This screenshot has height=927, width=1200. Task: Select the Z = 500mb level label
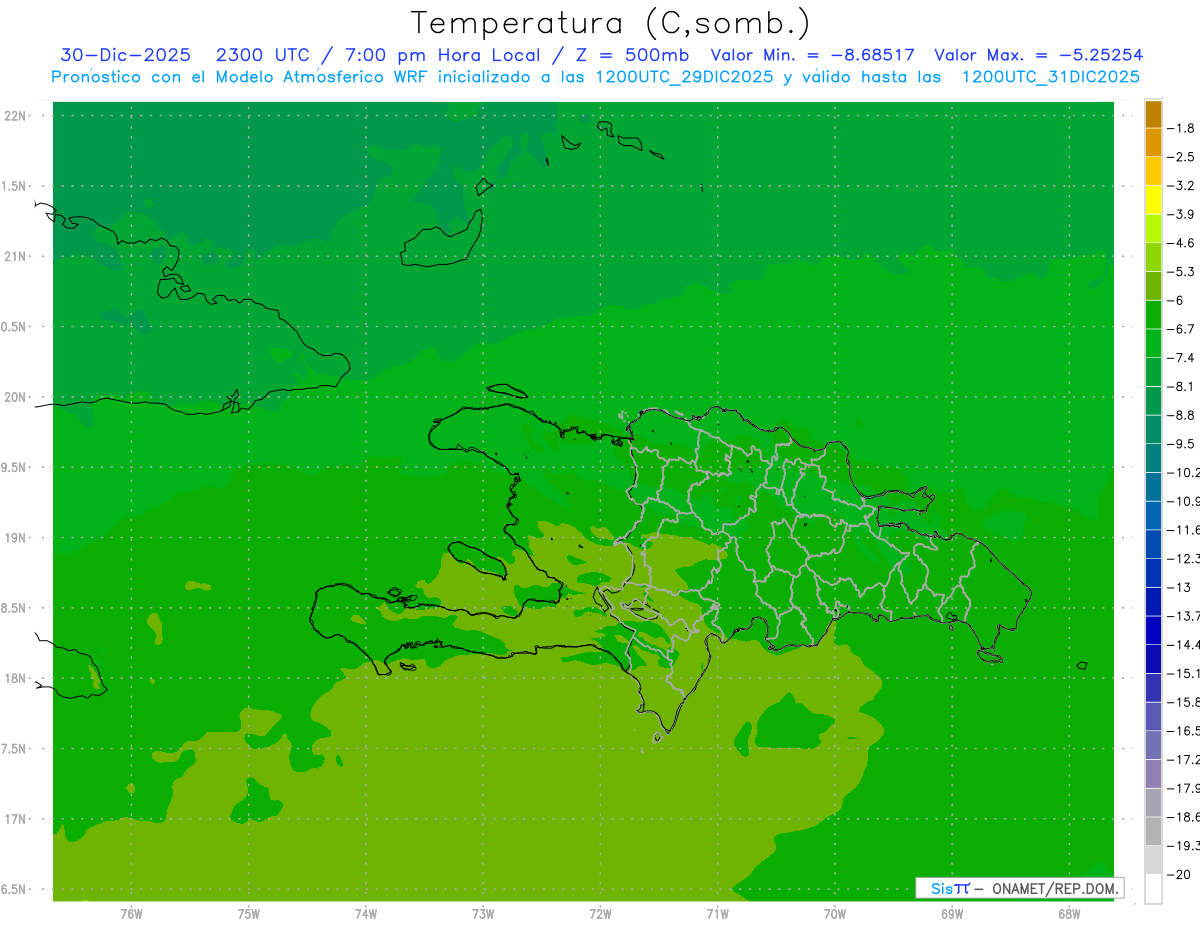(628, 55)
